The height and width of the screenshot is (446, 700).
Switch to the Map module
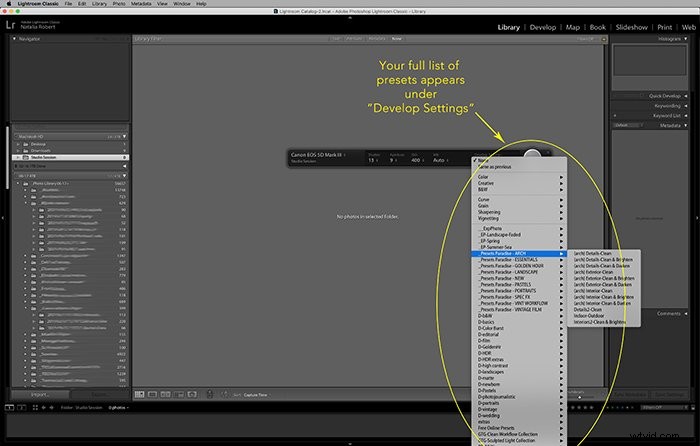point(573,27)
